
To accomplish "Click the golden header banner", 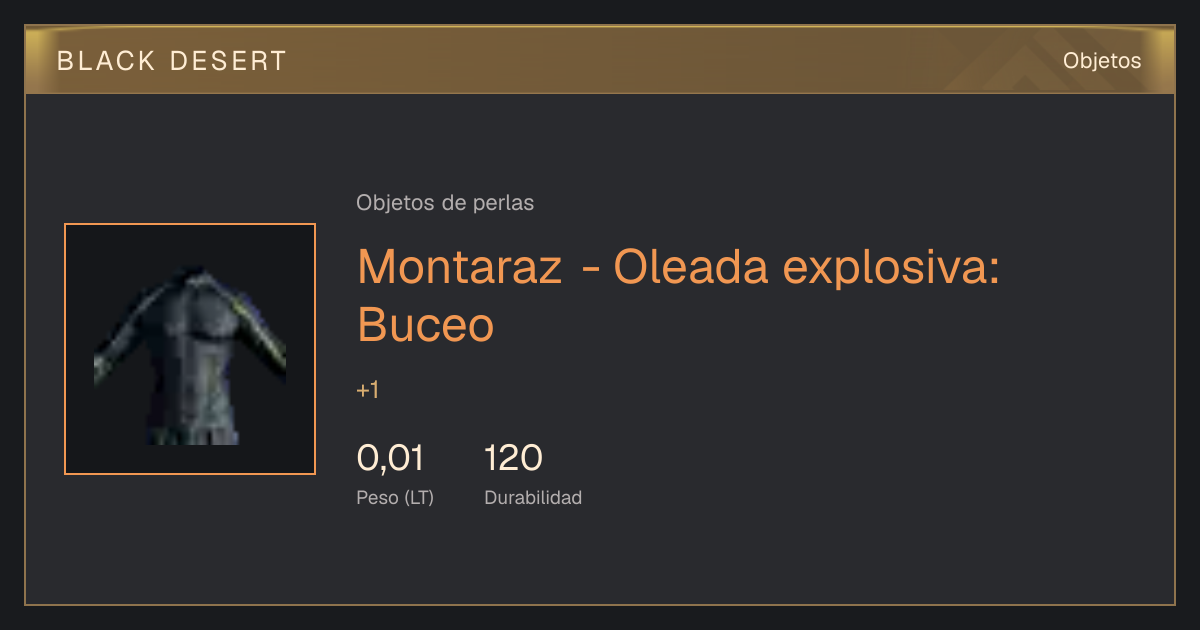I will pos(600,60).
